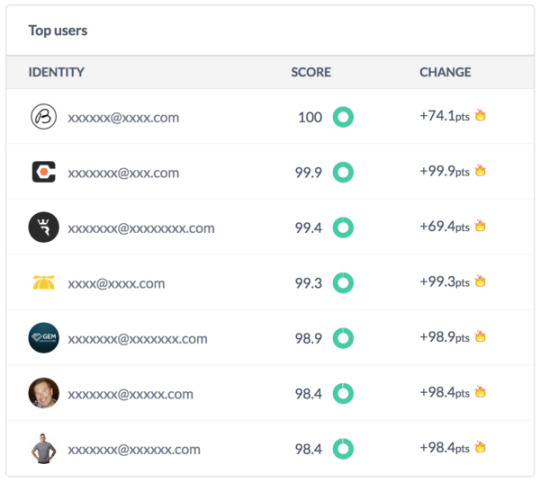
Task: Select the +98.9pts change value
Action: [x=445, y=337]
